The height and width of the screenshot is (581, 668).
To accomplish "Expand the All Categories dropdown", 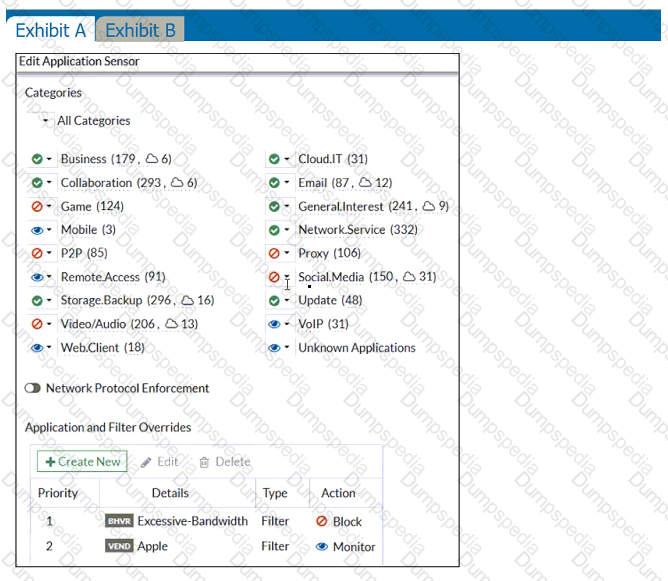I will [x=45, y=121].
